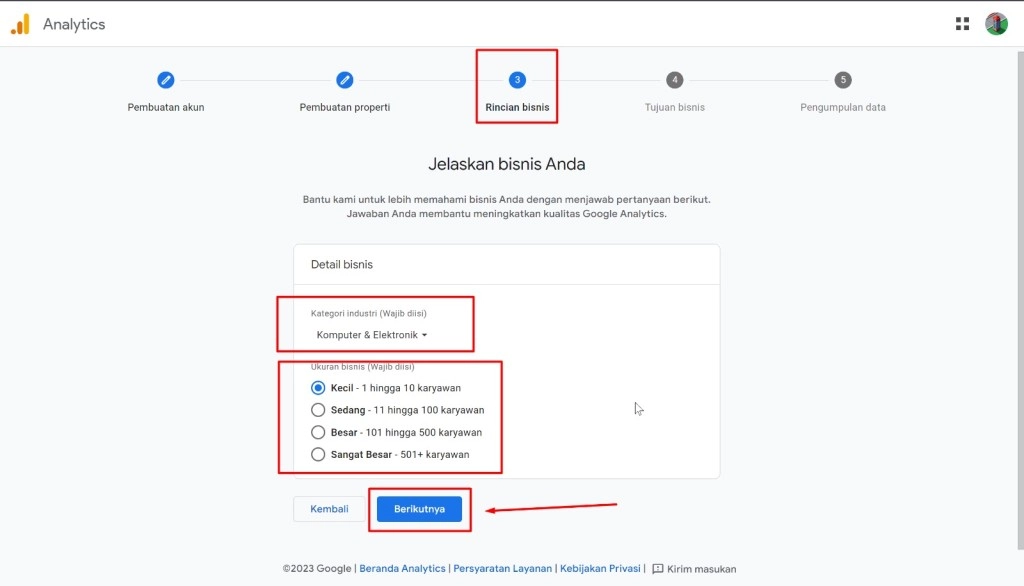Click the step 5 circle icon
1024x586 pixels.
click(843, 80)
